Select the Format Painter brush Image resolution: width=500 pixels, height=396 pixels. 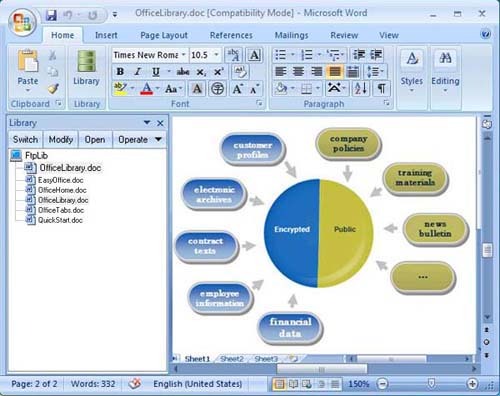pyautogui.click(x=53, y=88)
